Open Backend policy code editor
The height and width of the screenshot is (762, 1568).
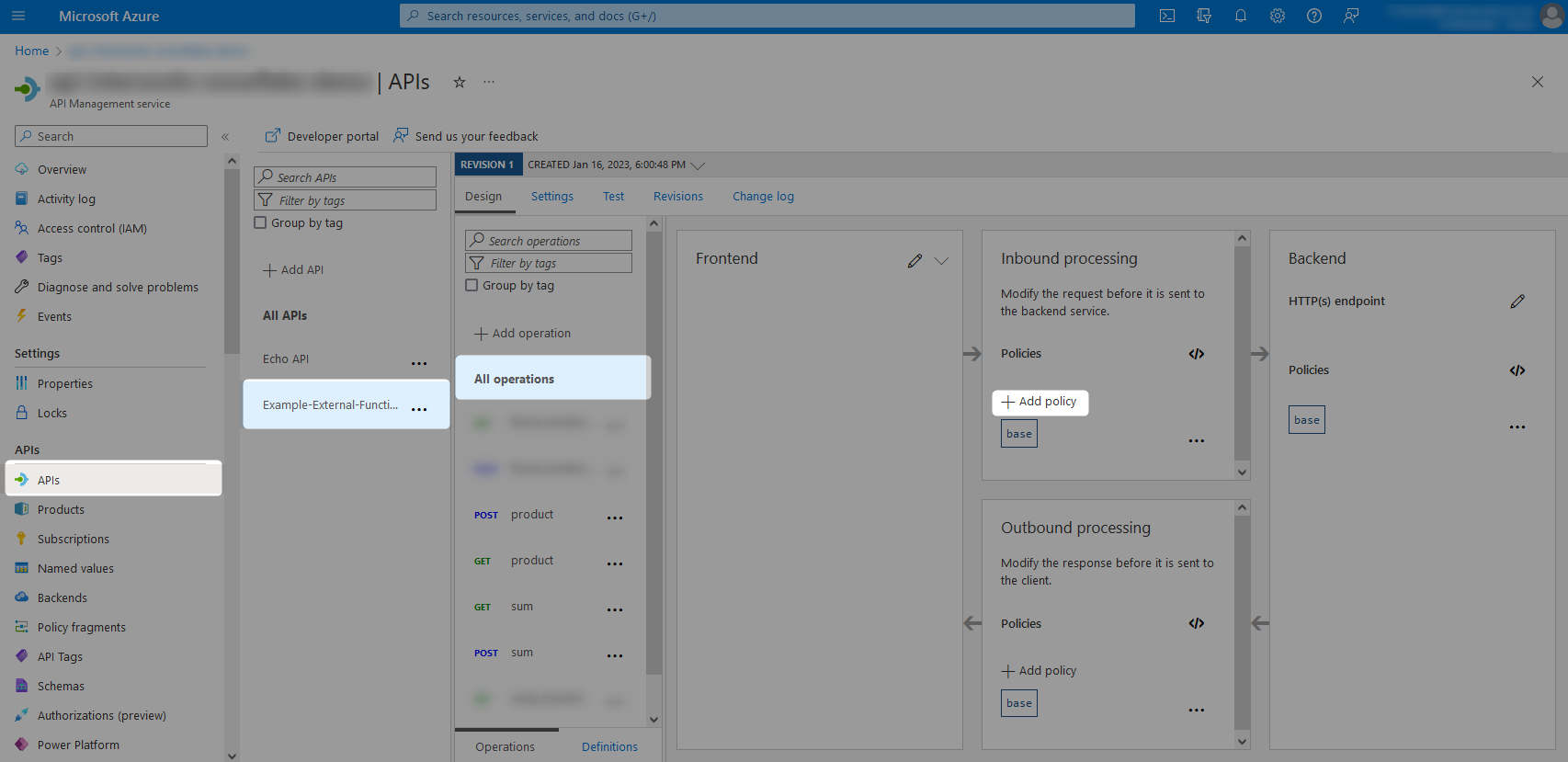[x=1517, y=370]
